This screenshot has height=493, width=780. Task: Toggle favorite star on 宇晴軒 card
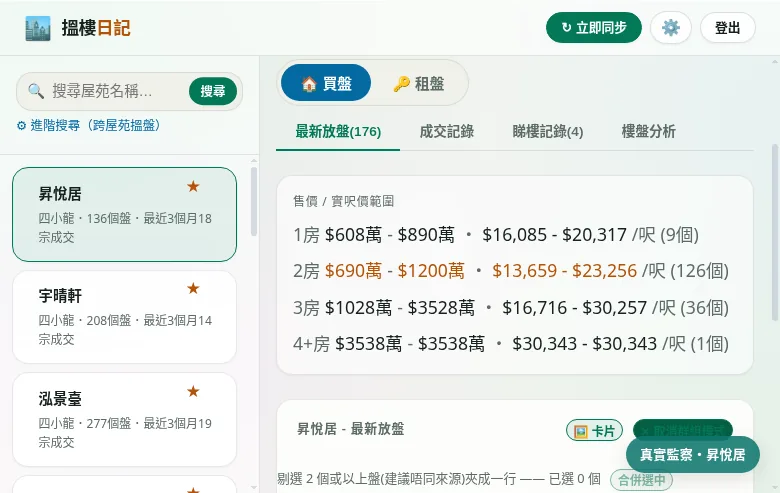click(193, 289)
